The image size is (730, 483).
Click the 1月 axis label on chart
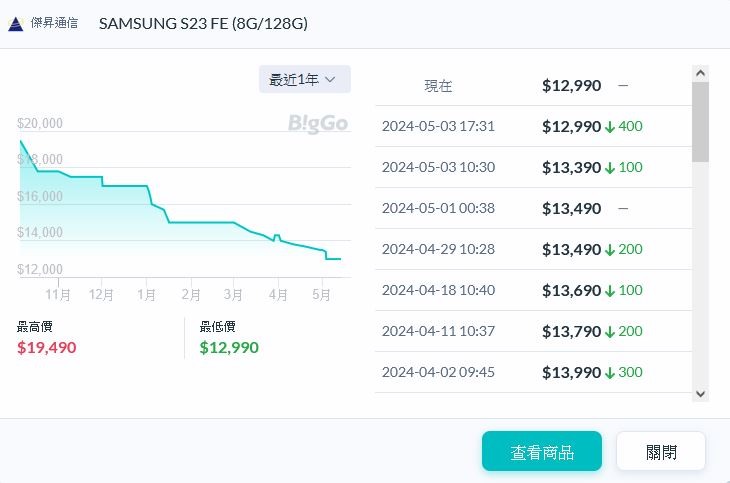point(146,295)
